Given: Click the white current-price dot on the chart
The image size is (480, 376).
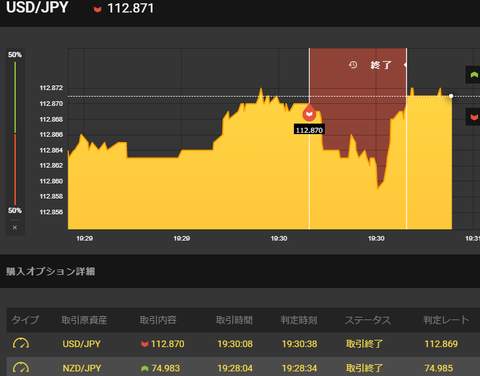Looking at the screenshot, I should point(451,96).
